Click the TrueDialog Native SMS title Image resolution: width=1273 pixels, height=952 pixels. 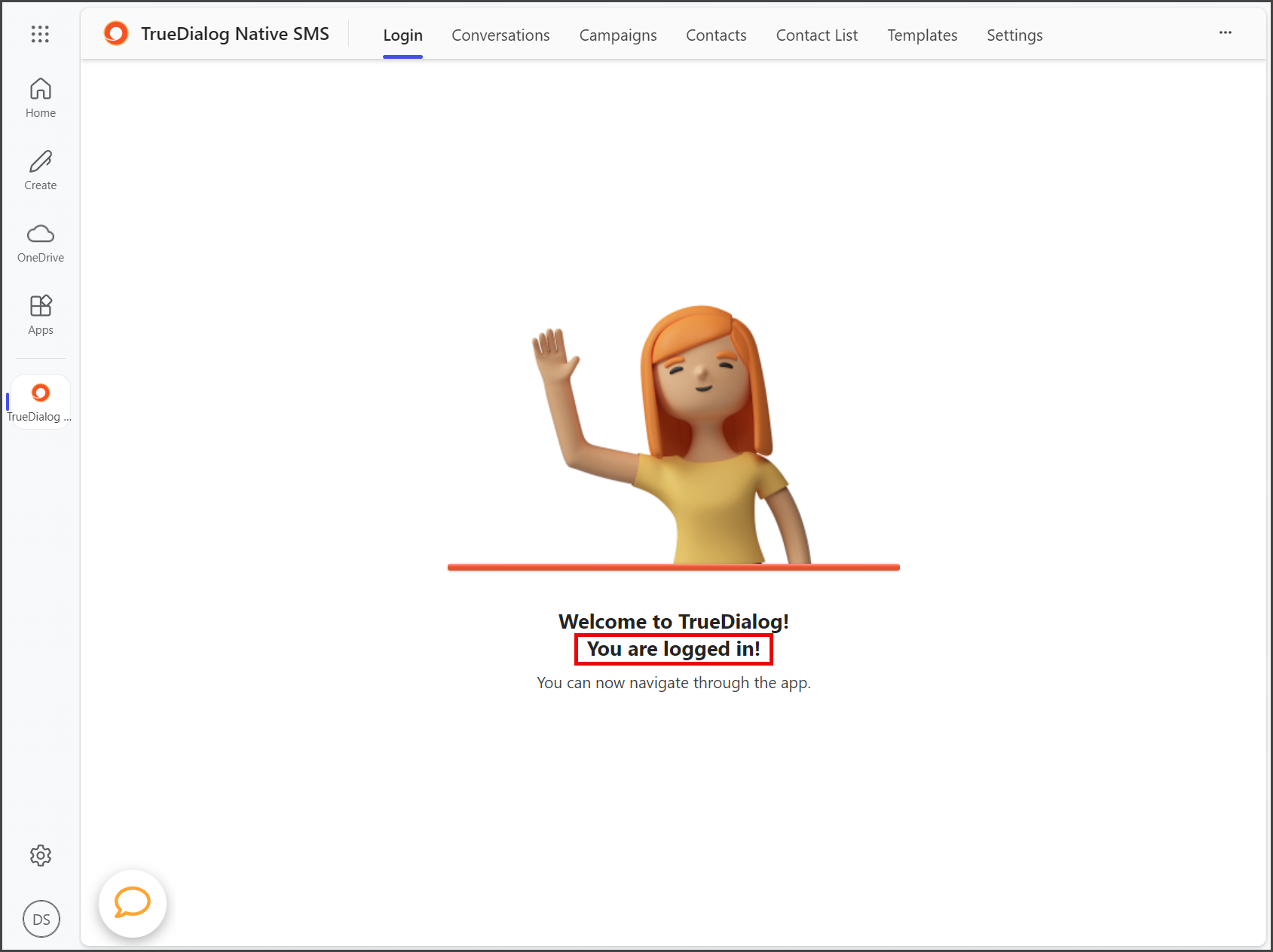[x=235, y=34]
